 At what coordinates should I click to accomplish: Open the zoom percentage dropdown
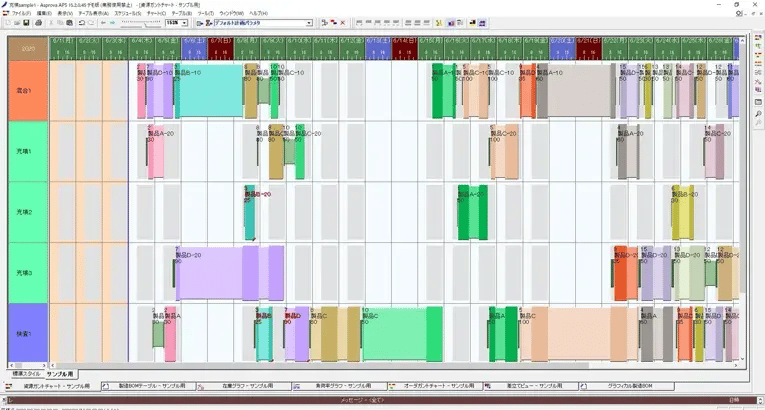[x=185, y=22]
